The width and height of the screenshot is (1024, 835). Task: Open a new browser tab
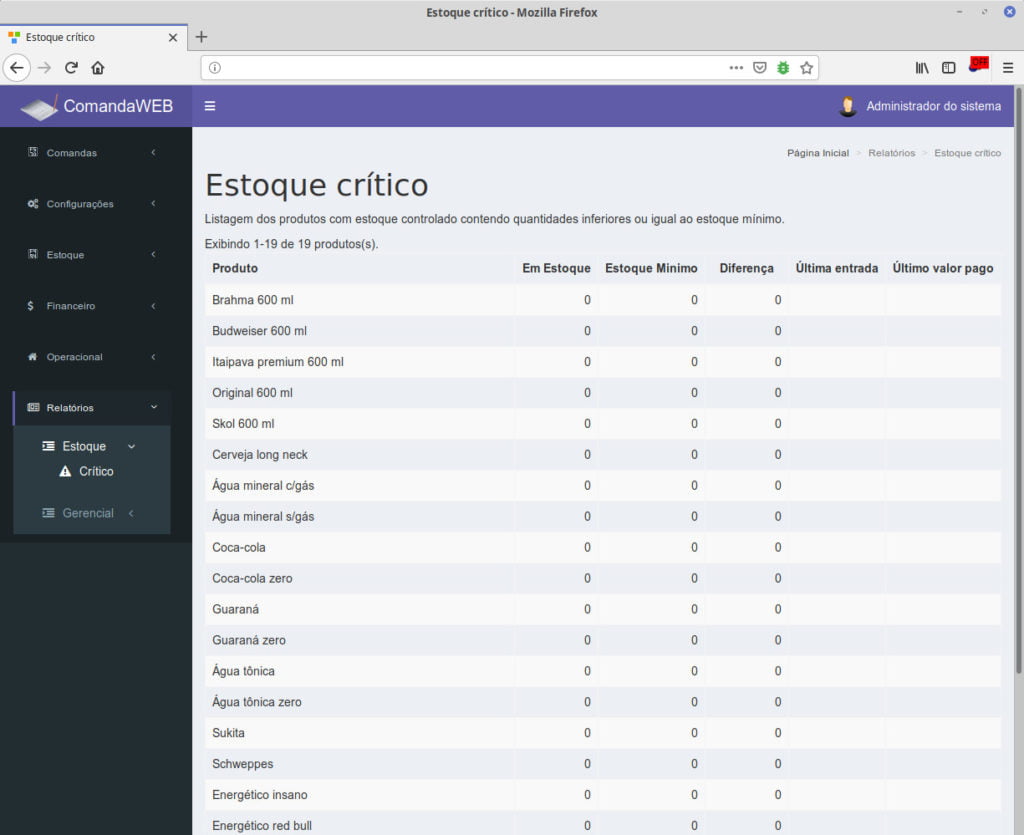click(x=201, y=37)
